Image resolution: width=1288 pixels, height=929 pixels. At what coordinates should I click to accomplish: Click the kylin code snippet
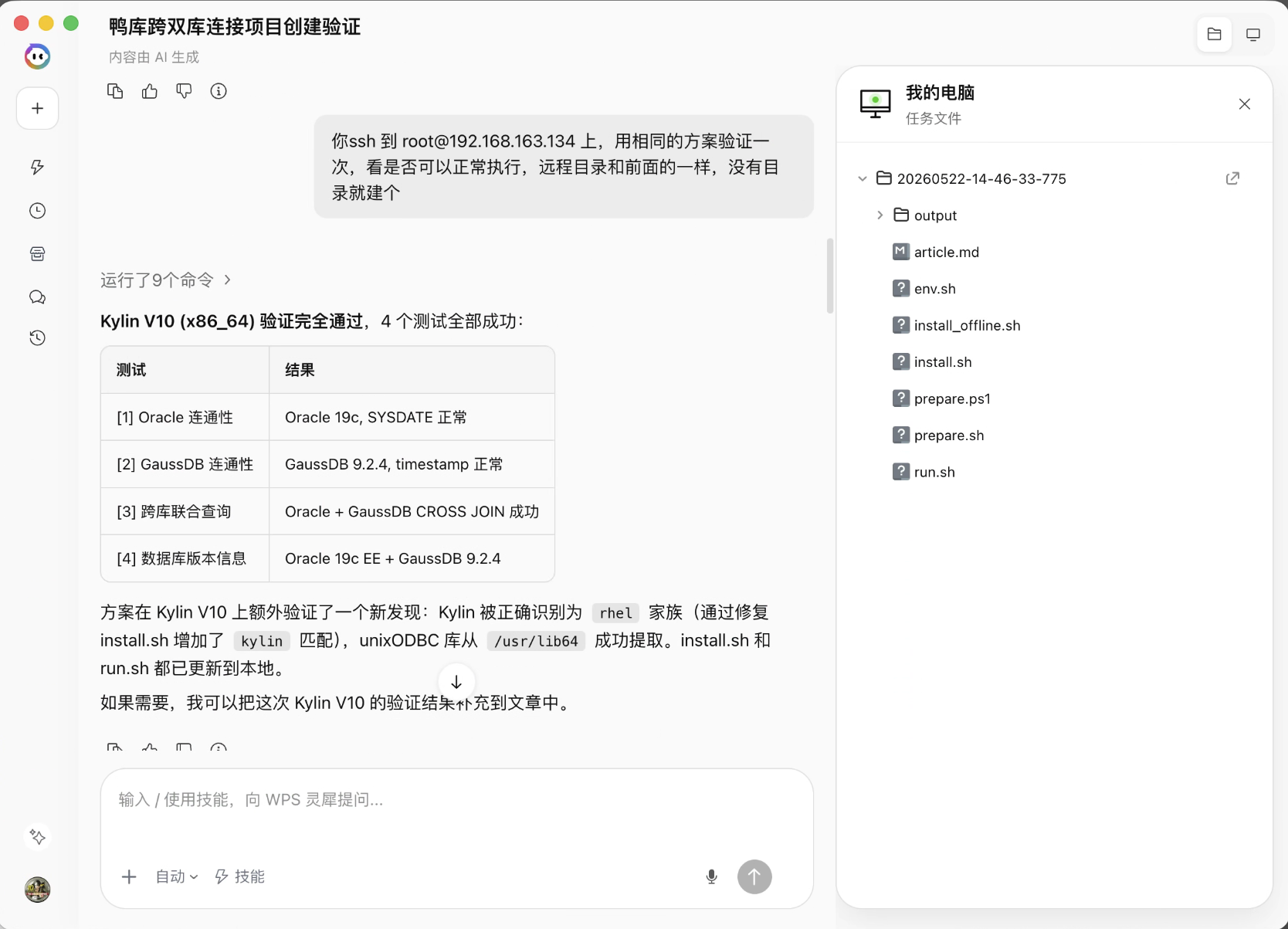pos(262,641)
